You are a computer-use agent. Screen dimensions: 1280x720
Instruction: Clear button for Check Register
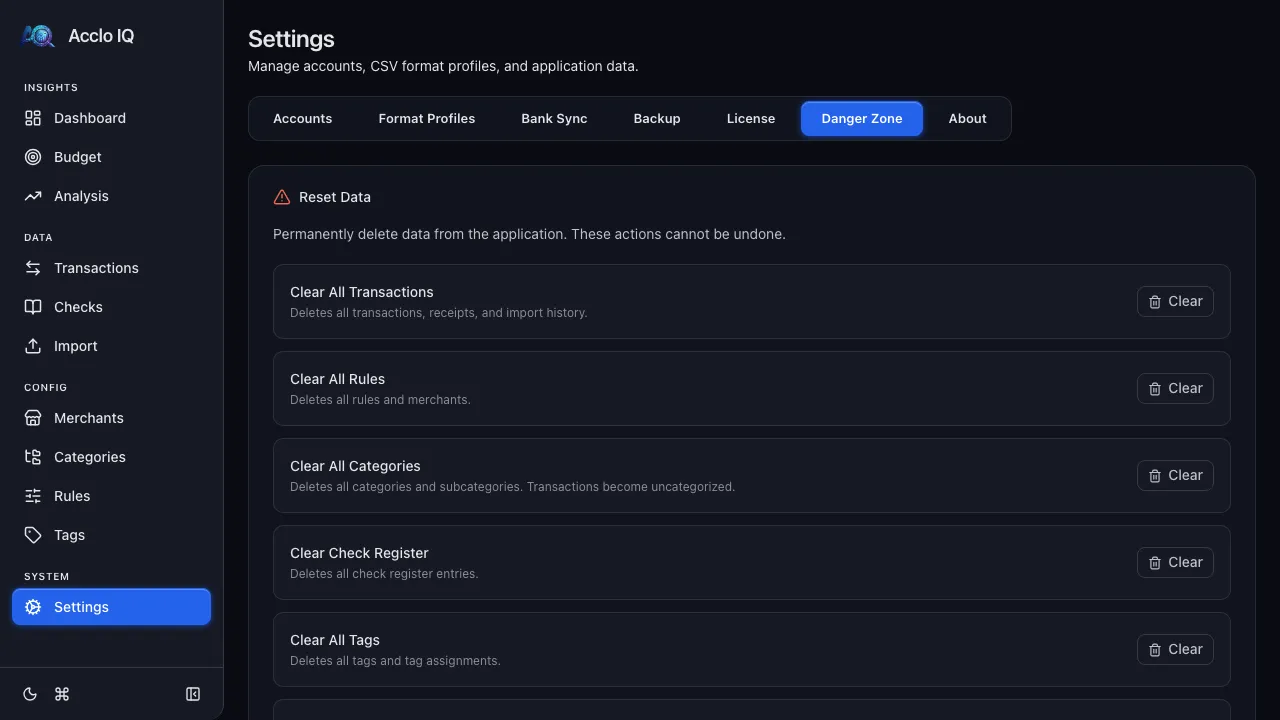[1175, 562]
